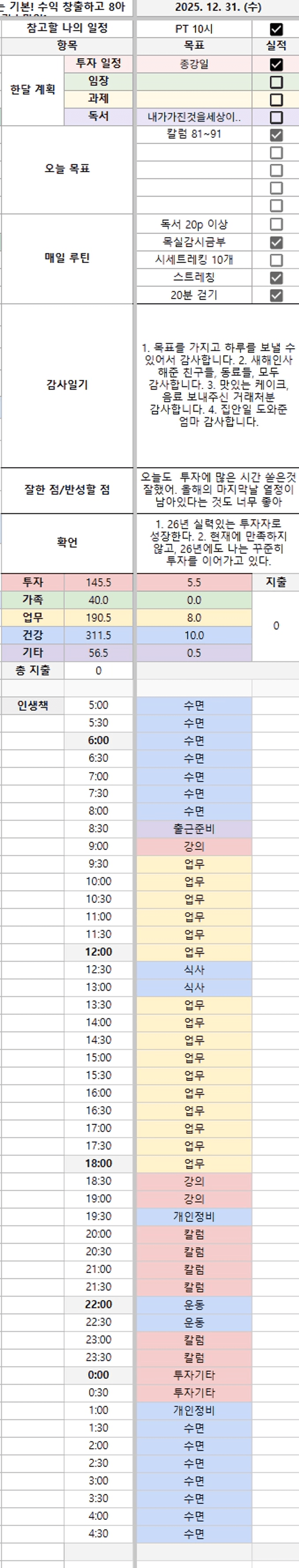The image size is (299, 1568).
Task: Click the 12:00 time label cell
Action: click(x=98, y=952)
